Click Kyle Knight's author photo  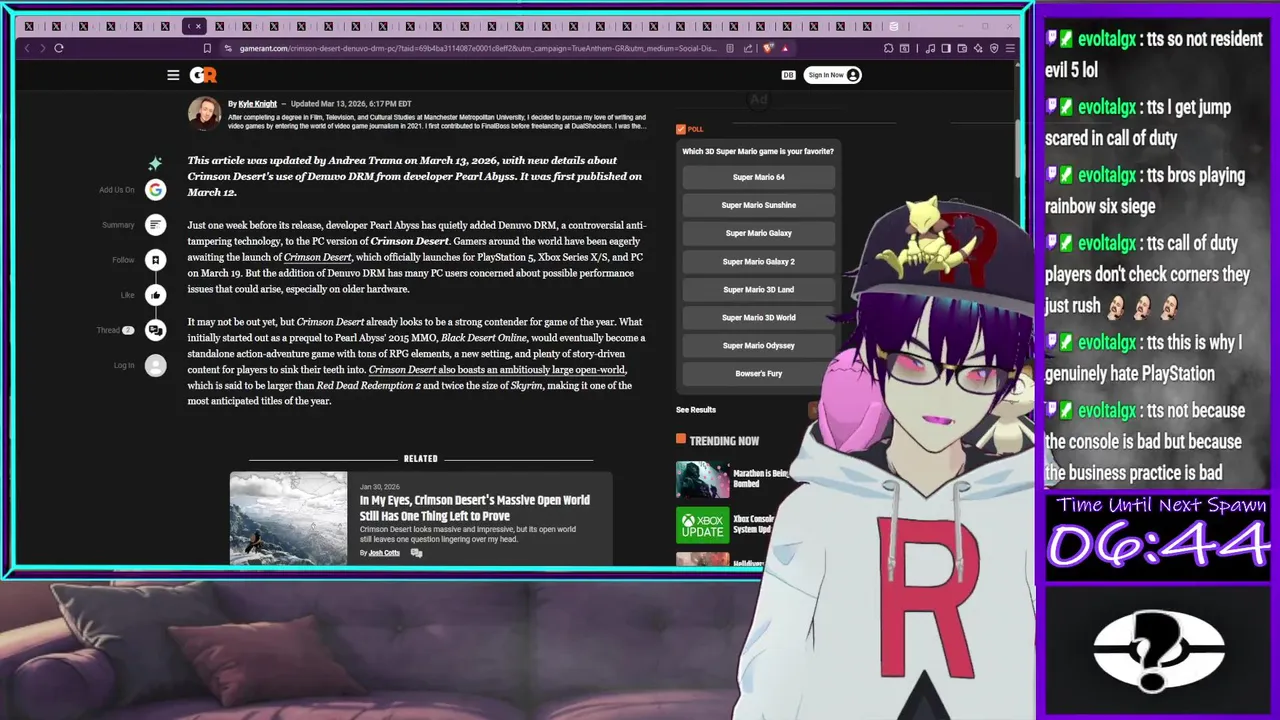point(204,114)
